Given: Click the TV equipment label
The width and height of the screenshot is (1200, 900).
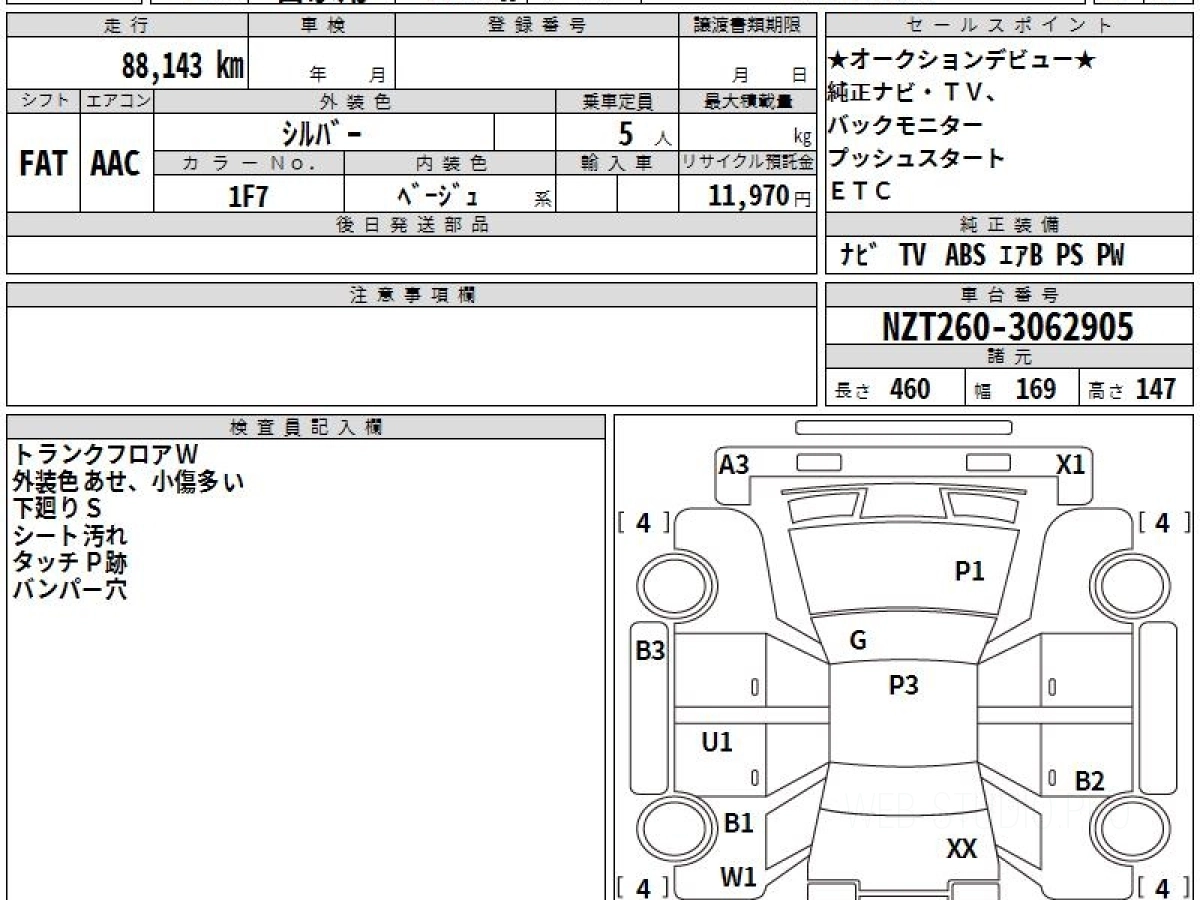Looking at the screenshot, I should [x=911, y=255].
